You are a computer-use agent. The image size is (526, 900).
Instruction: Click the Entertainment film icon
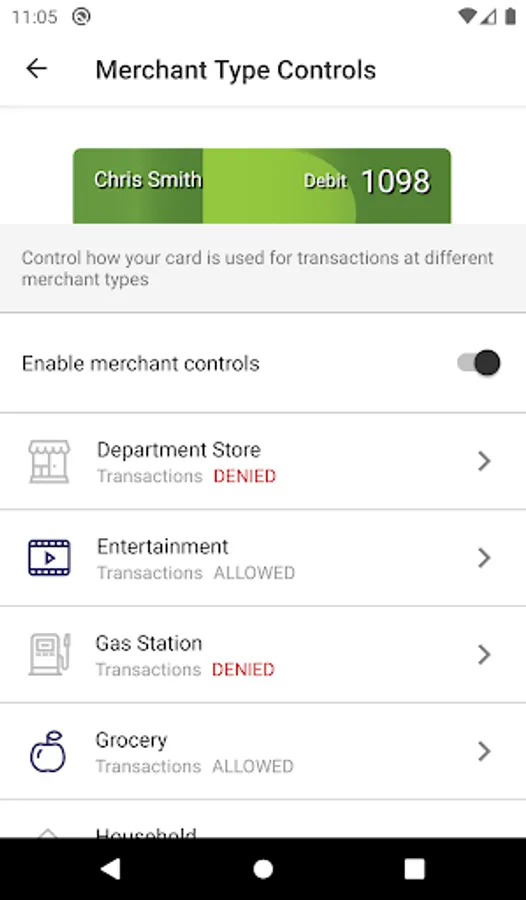click(x=49, y=557)
